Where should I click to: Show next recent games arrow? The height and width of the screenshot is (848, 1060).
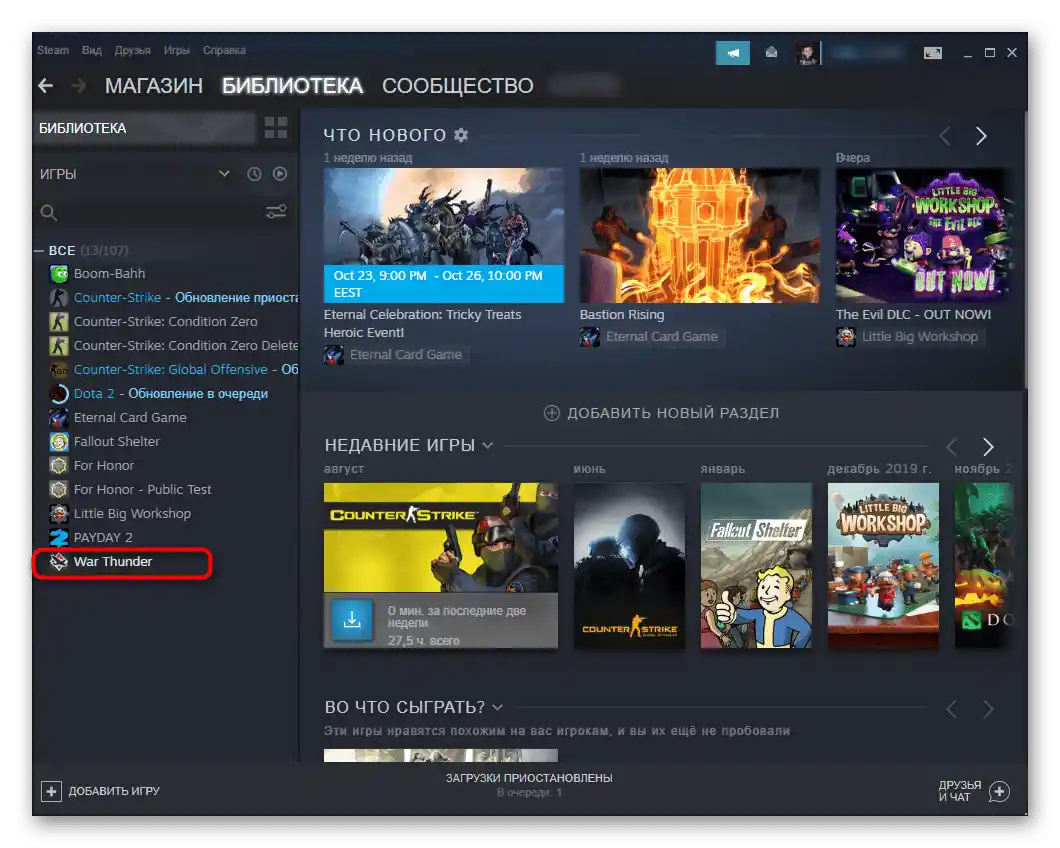coord(988,446)
